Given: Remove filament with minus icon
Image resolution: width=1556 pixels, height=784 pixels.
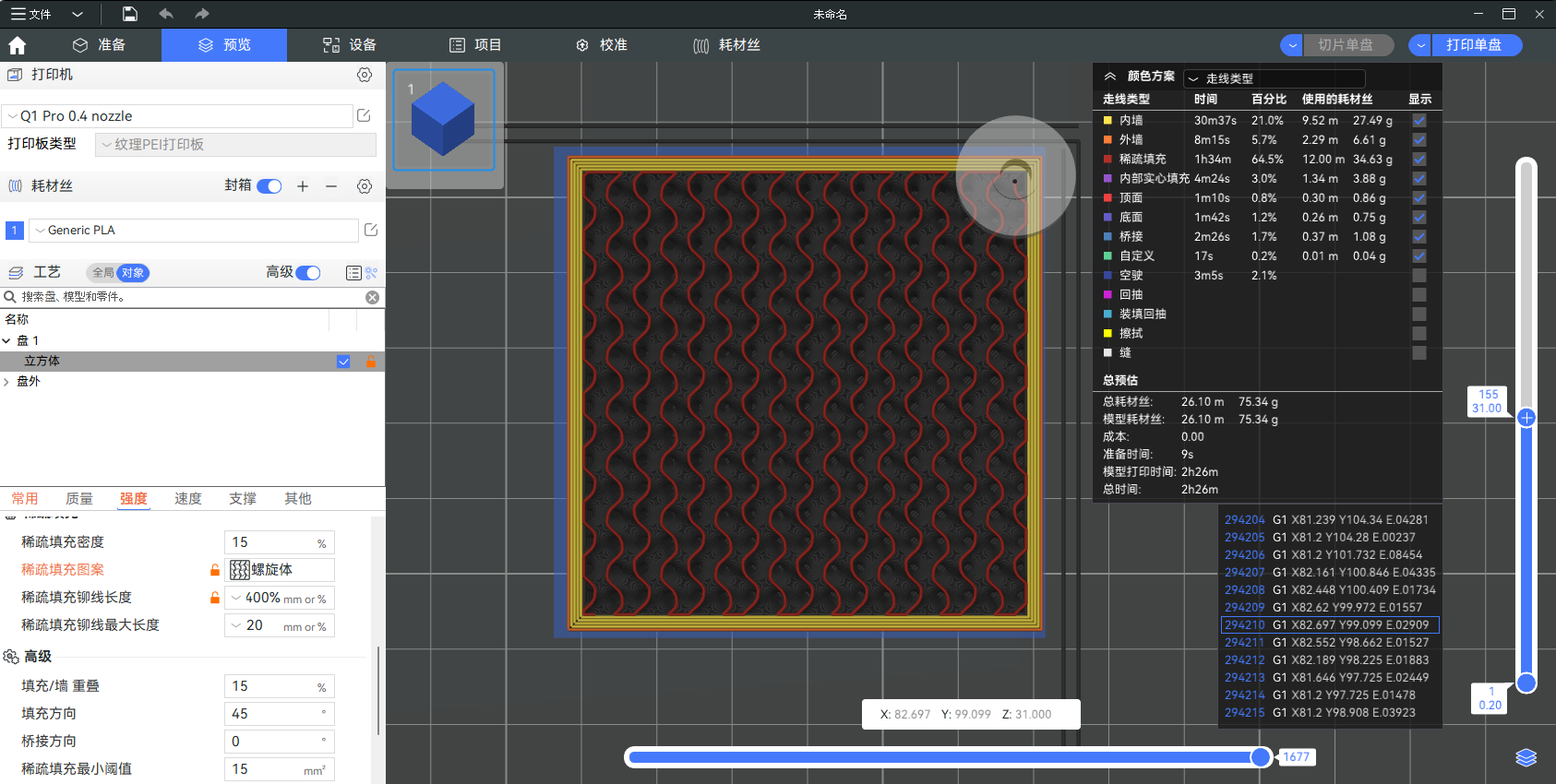Looking at the screenshot, I should pos(331,186).
